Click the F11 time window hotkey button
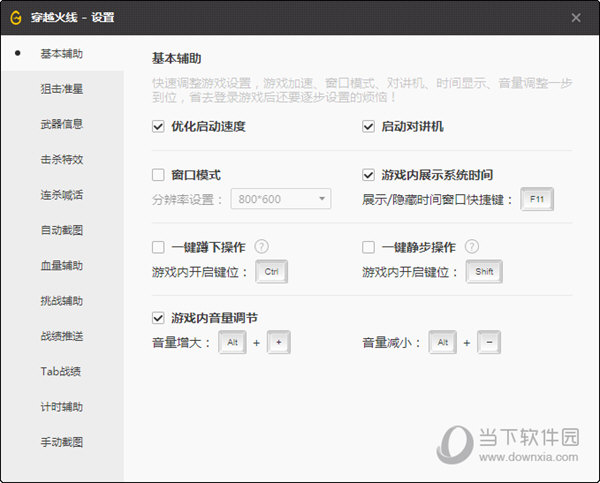This screenshot has width=600, height=483. pyautogui.click(x=537, y=199)
